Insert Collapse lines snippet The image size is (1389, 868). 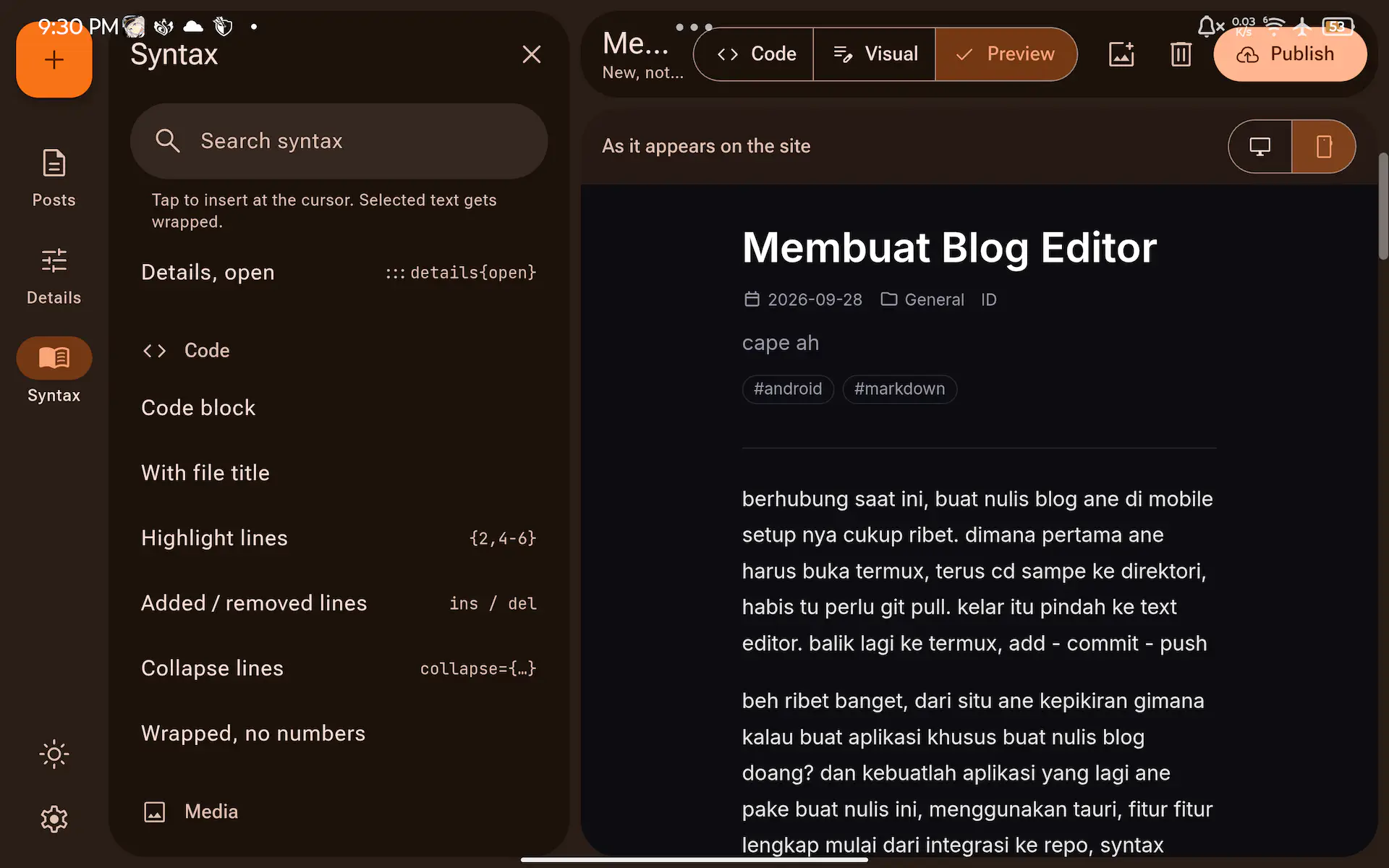pos(339,668)
